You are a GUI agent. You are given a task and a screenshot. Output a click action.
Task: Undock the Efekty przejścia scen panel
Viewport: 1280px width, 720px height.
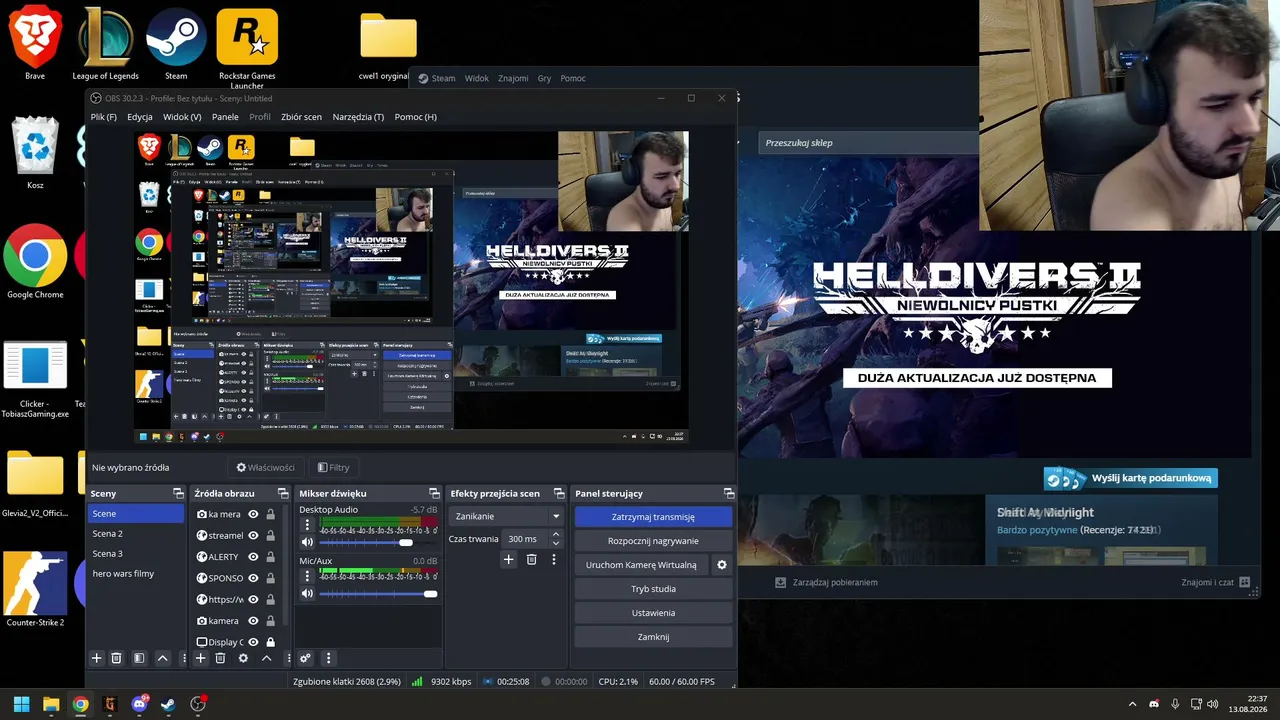pyautogui.click(x=559, y=493)
